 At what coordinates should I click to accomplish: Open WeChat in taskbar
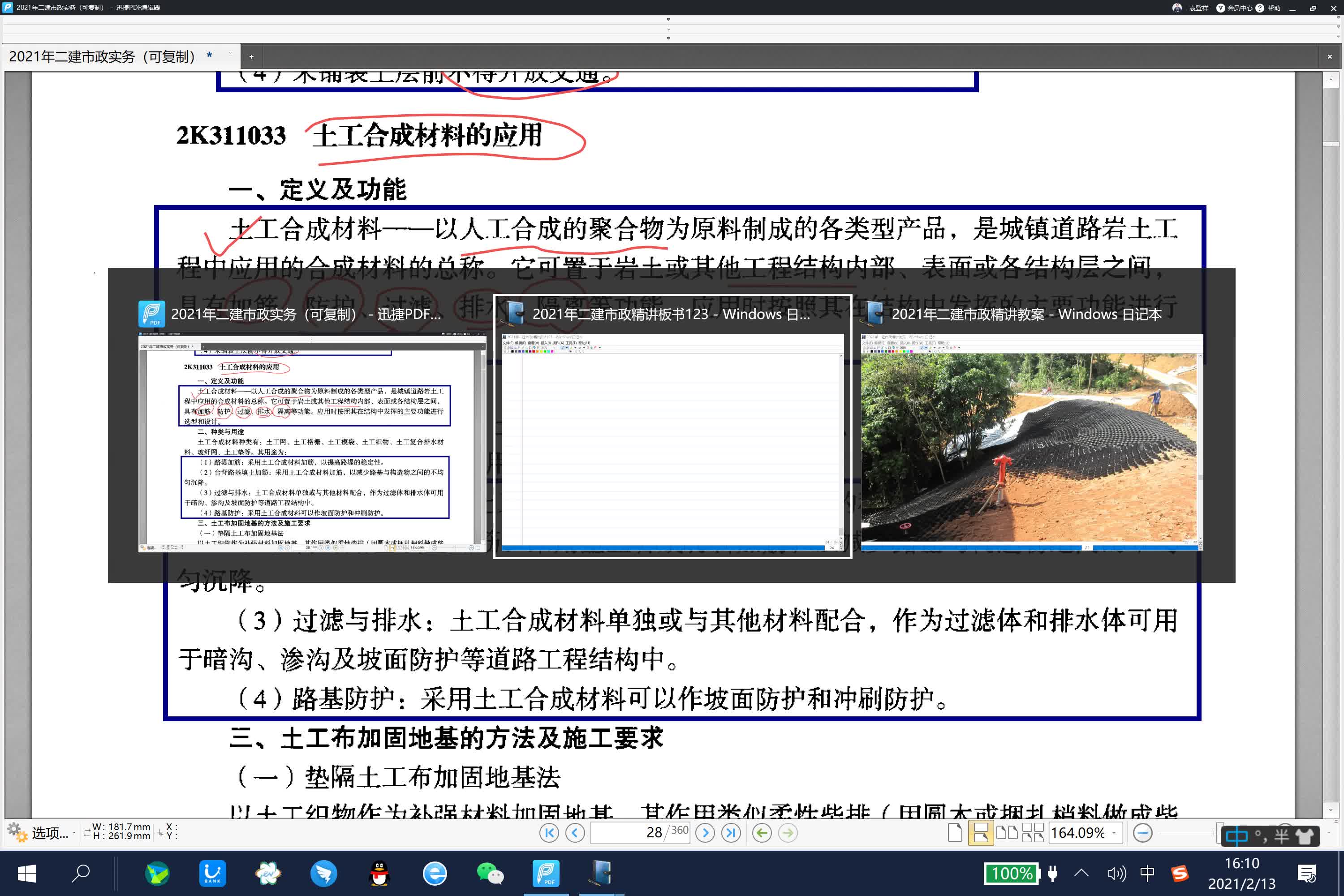point(490,873)
